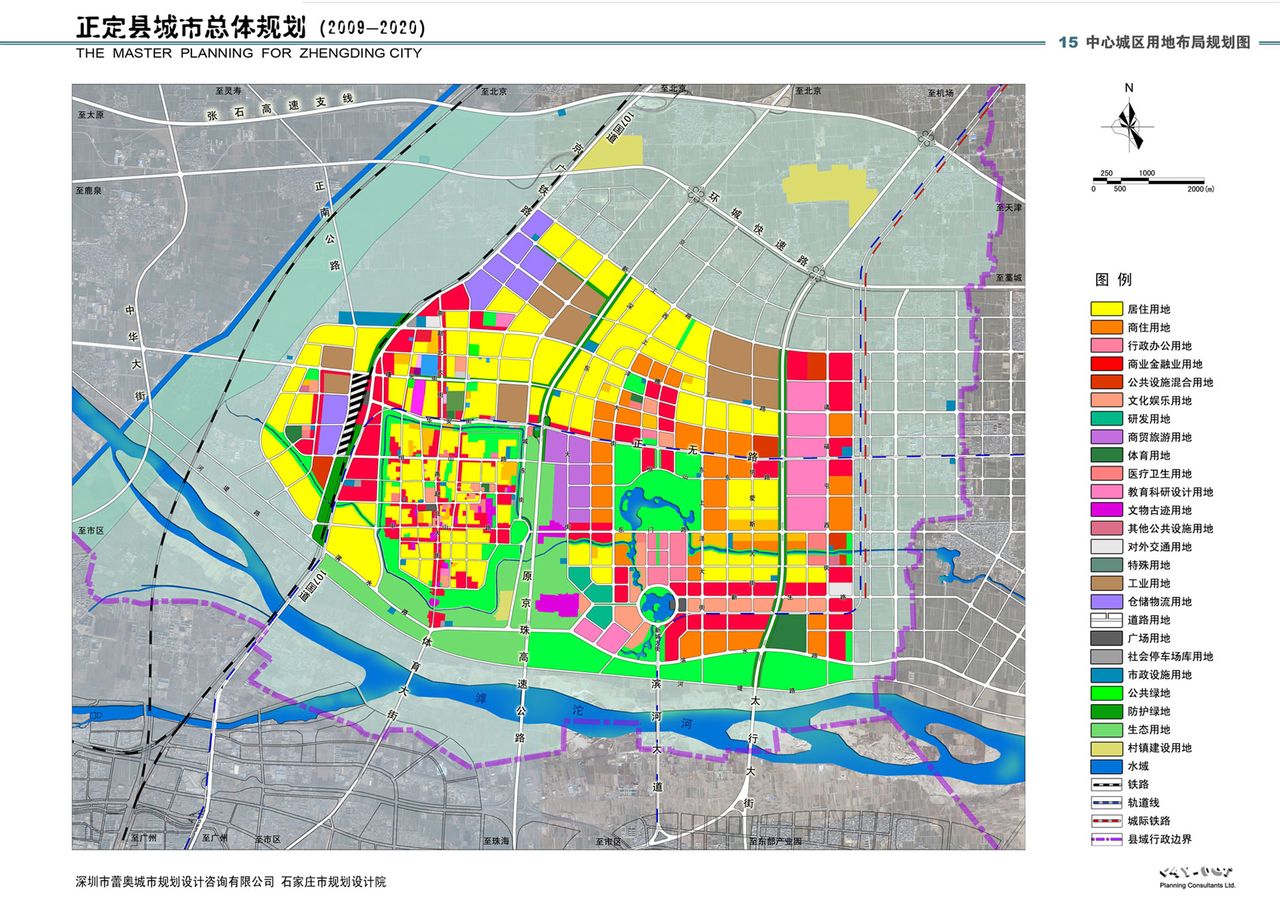Viewport: 1280px width, 905px height.
Task: Select the orange 商住用地 legend swatch
Action: coord(1105,327)
